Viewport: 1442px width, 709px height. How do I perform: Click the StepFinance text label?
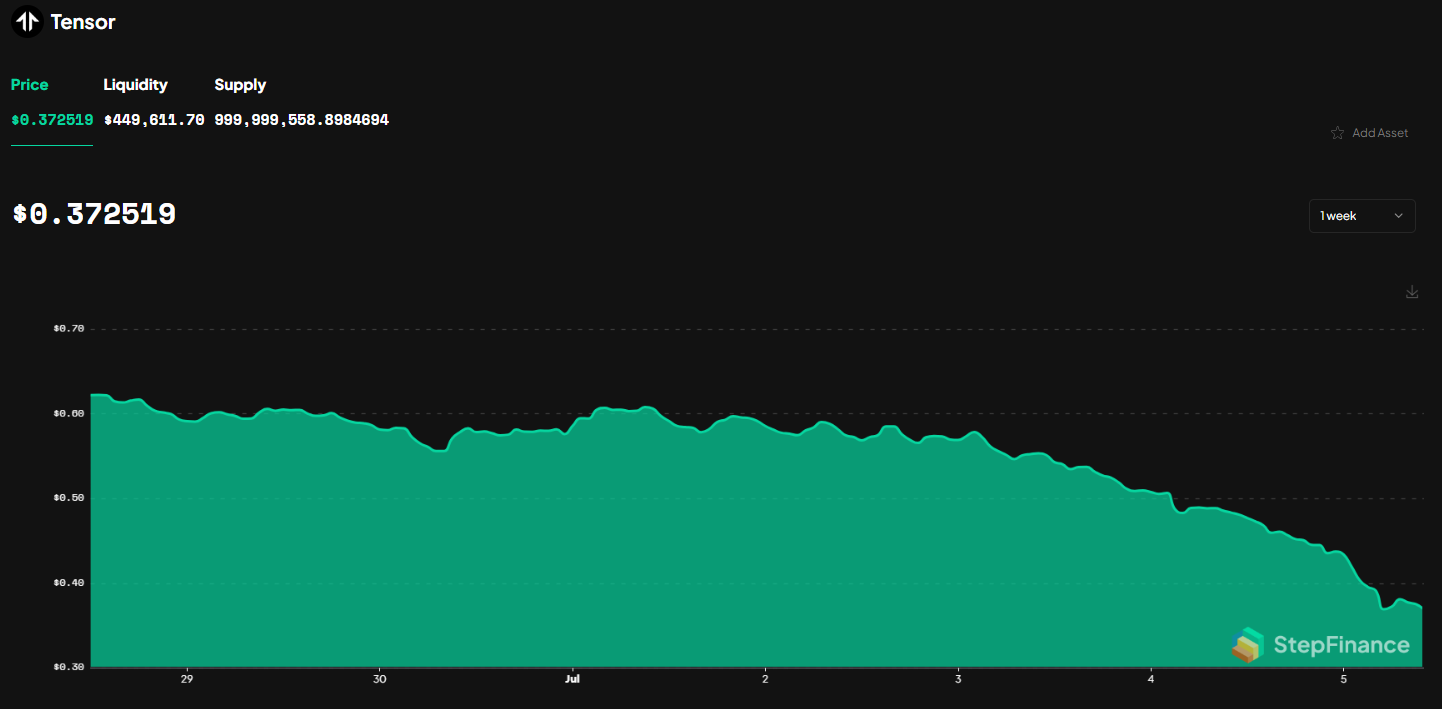pyautogui.click(x=1340, y=645)
